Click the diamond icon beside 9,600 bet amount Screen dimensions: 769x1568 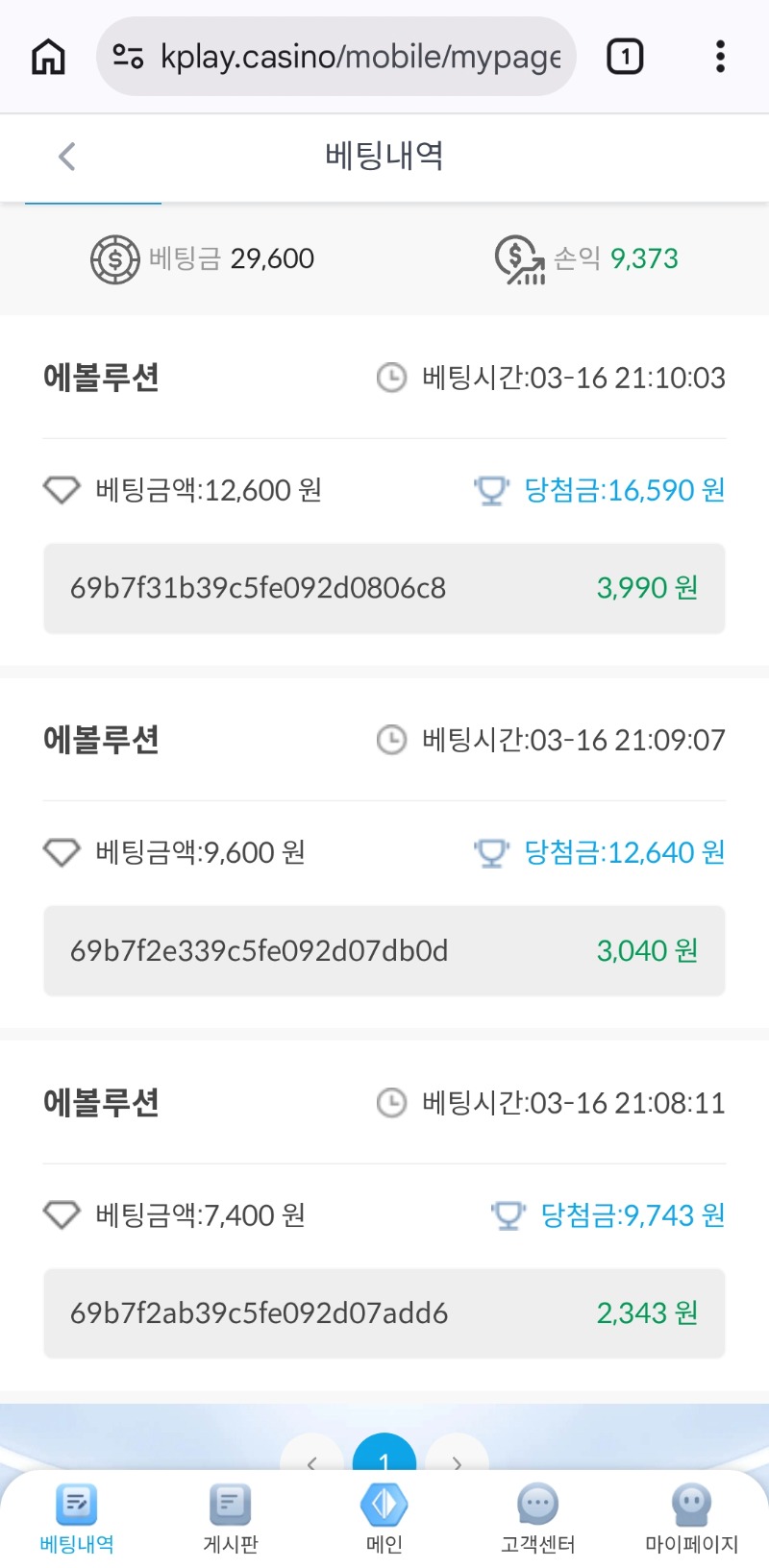point(62,852)
